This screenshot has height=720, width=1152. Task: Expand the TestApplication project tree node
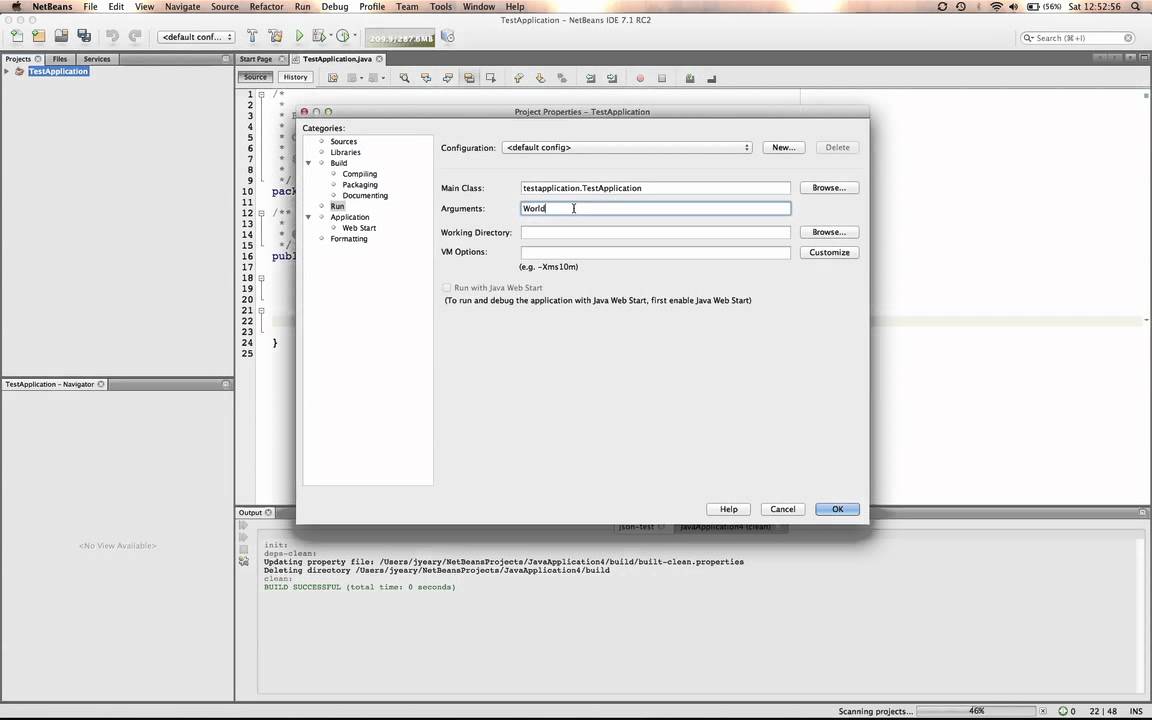[x=7, y=71]
